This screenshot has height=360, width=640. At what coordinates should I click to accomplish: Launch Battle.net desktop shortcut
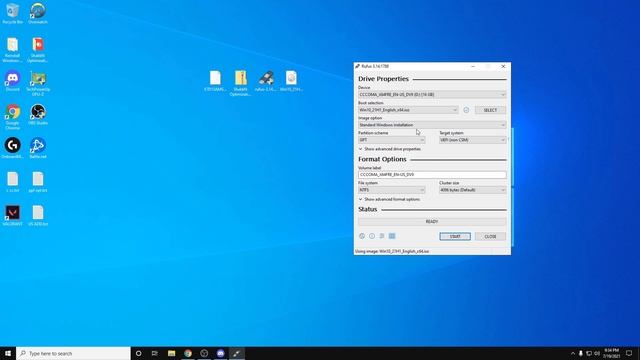tap(38, 148)
